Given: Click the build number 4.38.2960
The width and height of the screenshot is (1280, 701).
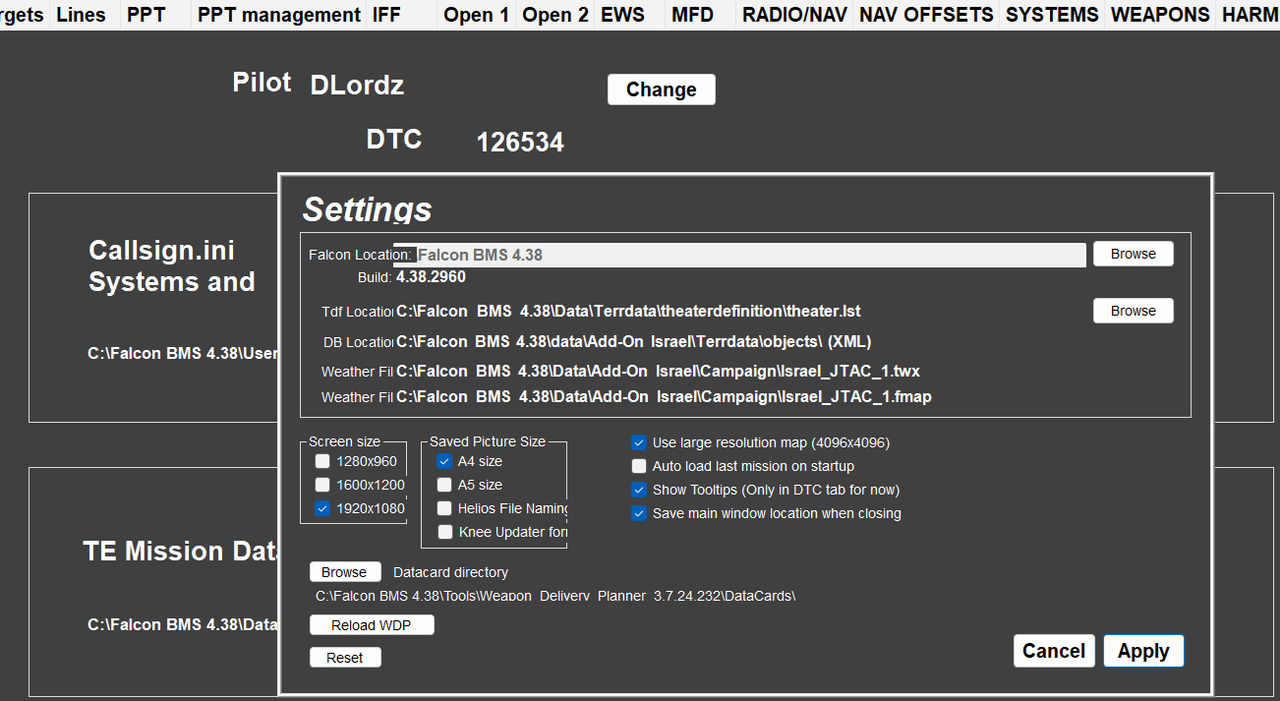Looking at the screenshot, I should pos(431,277).
